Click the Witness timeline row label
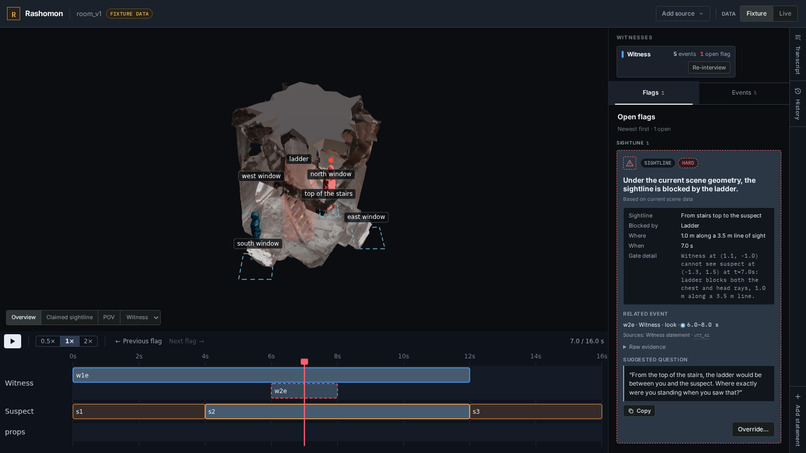The width and height of the screenshot is (806, 453). [x=19, y=383]
